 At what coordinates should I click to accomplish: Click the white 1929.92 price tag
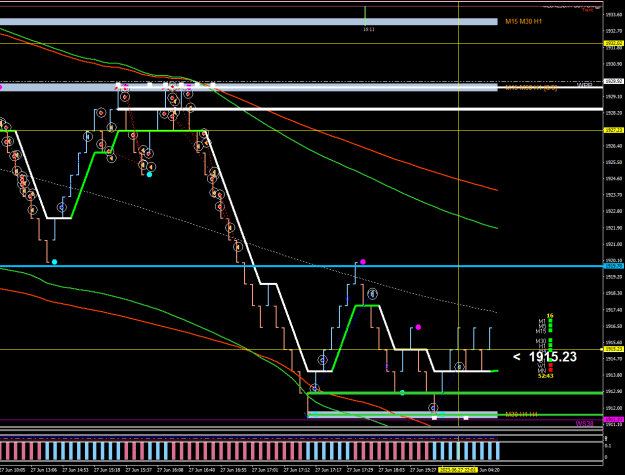coord(614,81)
